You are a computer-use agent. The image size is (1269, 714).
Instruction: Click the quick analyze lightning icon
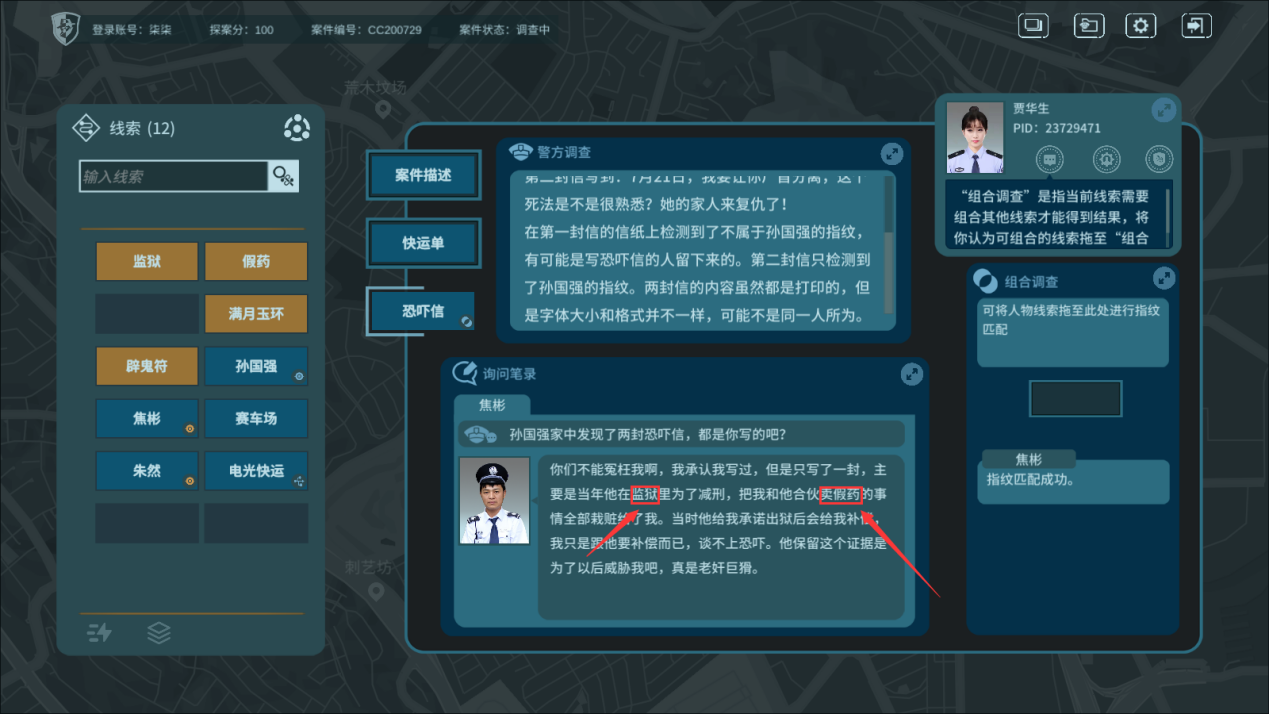(99, 633)
